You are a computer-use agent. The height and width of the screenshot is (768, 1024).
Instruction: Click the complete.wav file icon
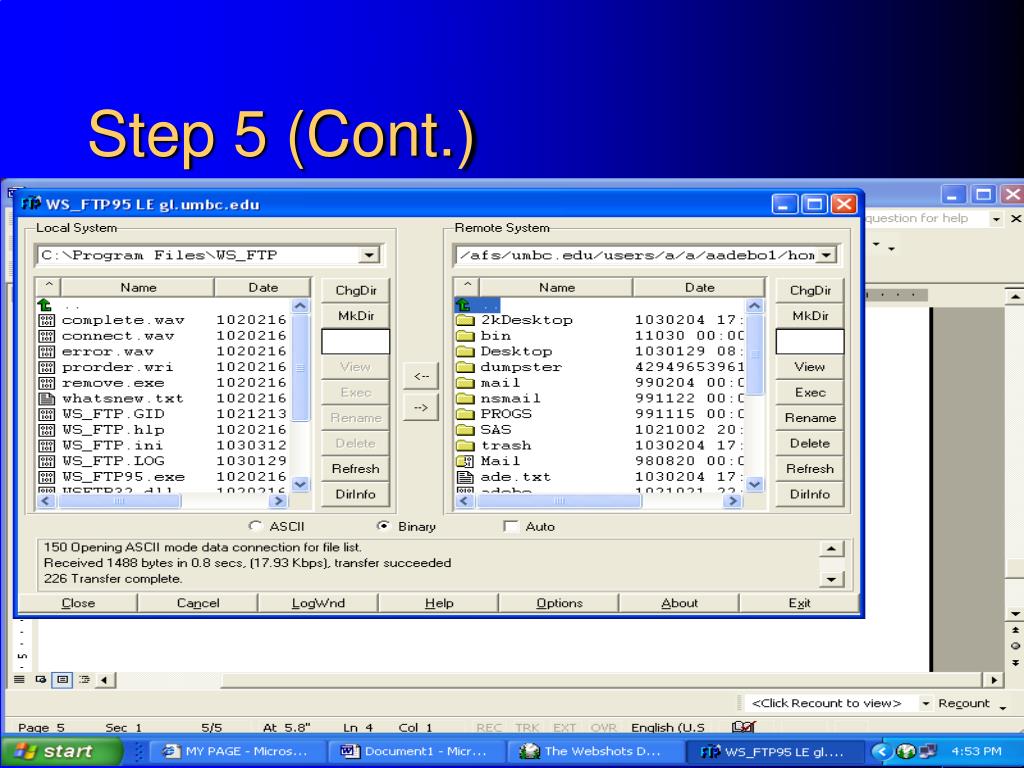click(46, 320)
